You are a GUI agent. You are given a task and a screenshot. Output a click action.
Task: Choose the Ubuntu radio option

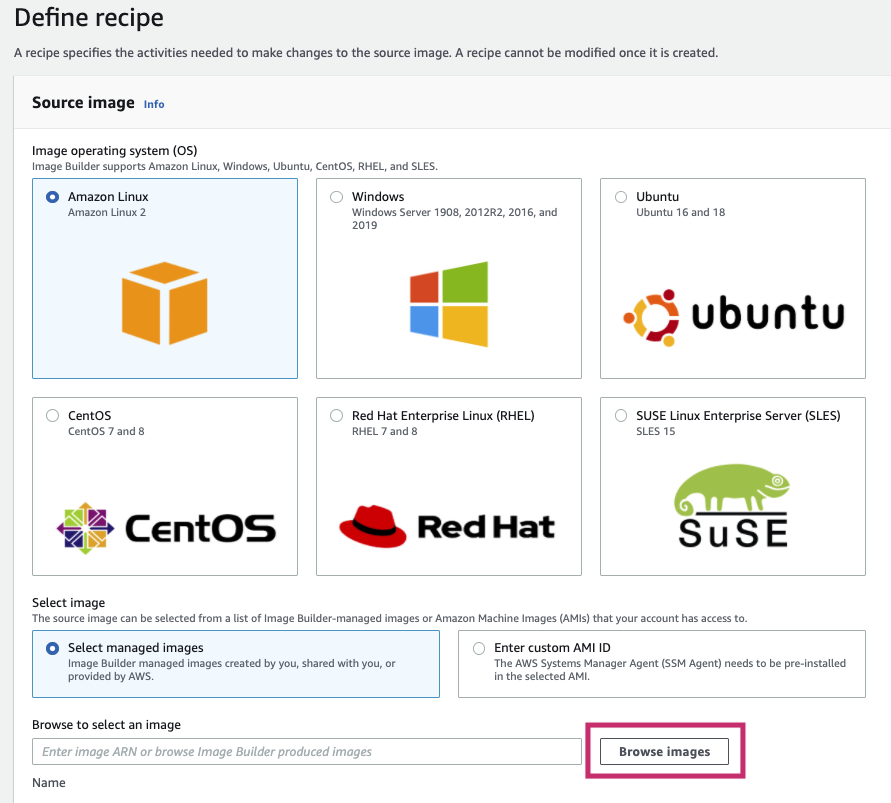pos(621,197)
